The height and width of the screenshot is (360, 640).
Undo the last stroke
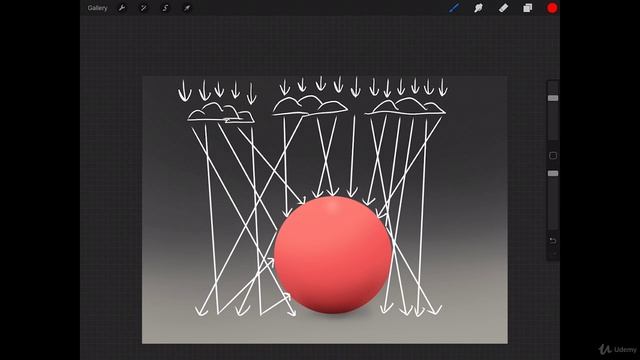(x=553, y=241)
